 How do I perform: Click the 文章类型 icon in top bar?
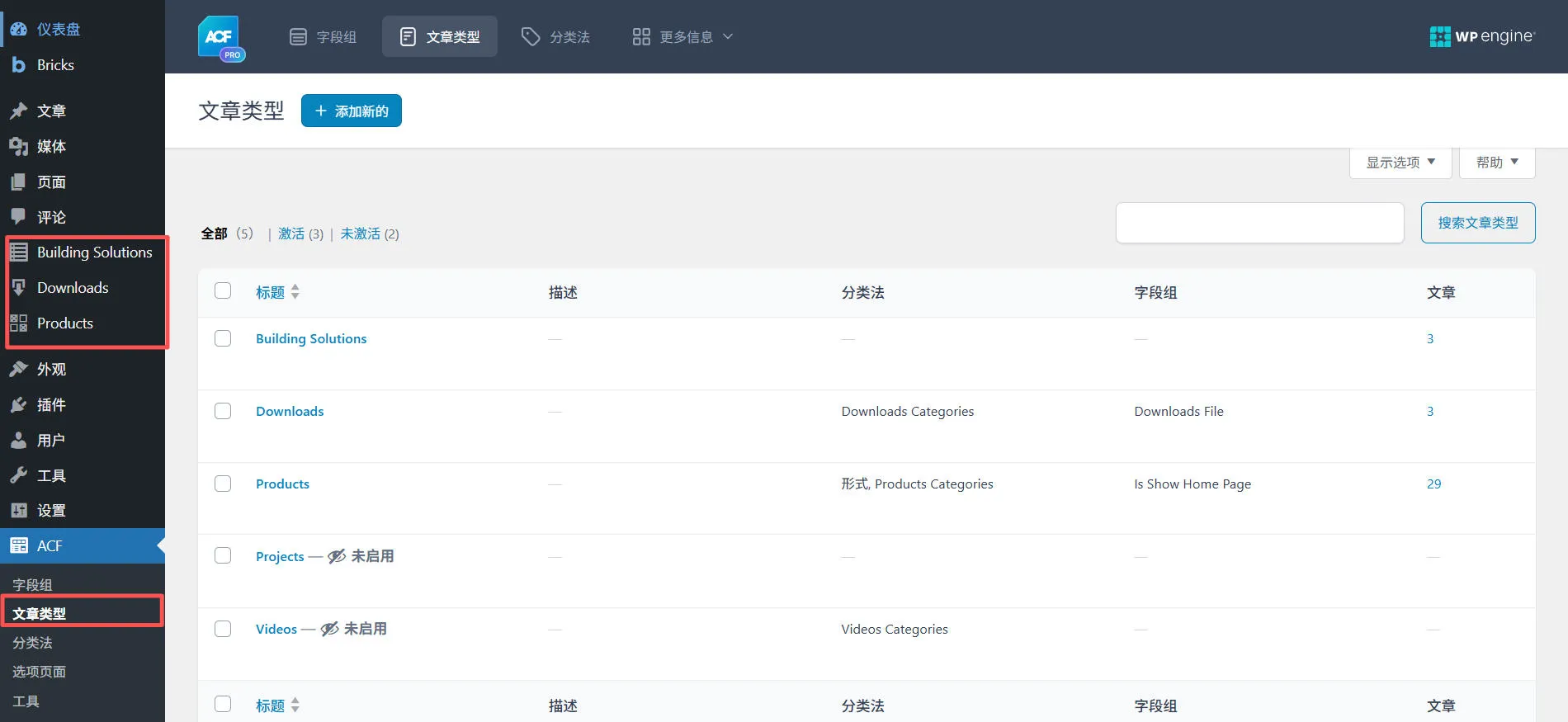pyautogui.click(x=408, y=36)
